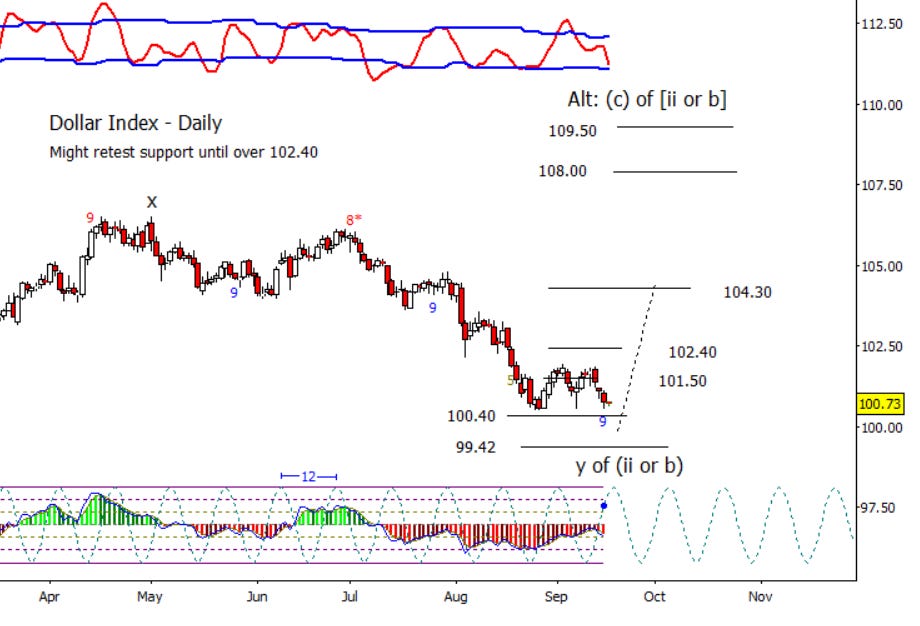Click the 99.42 horizontal support line

click(594, 447)
